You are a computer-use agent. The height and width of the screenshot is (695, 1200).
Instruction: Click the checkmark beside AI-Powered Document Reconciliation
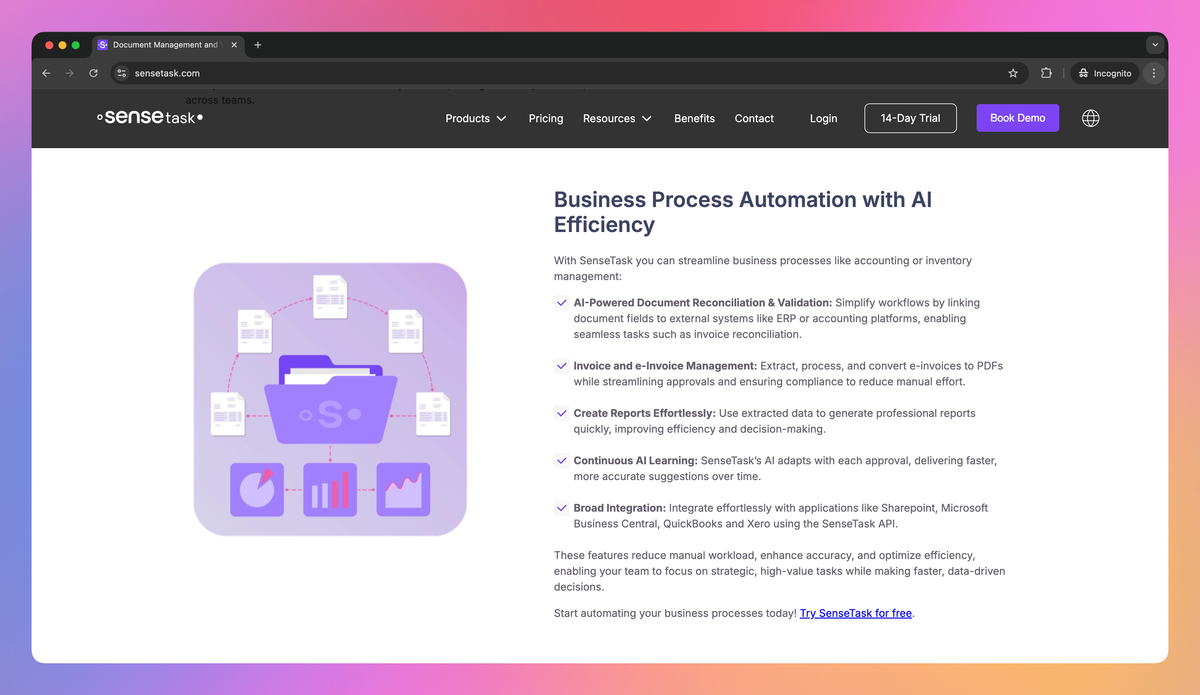click(x=562, y=302)
